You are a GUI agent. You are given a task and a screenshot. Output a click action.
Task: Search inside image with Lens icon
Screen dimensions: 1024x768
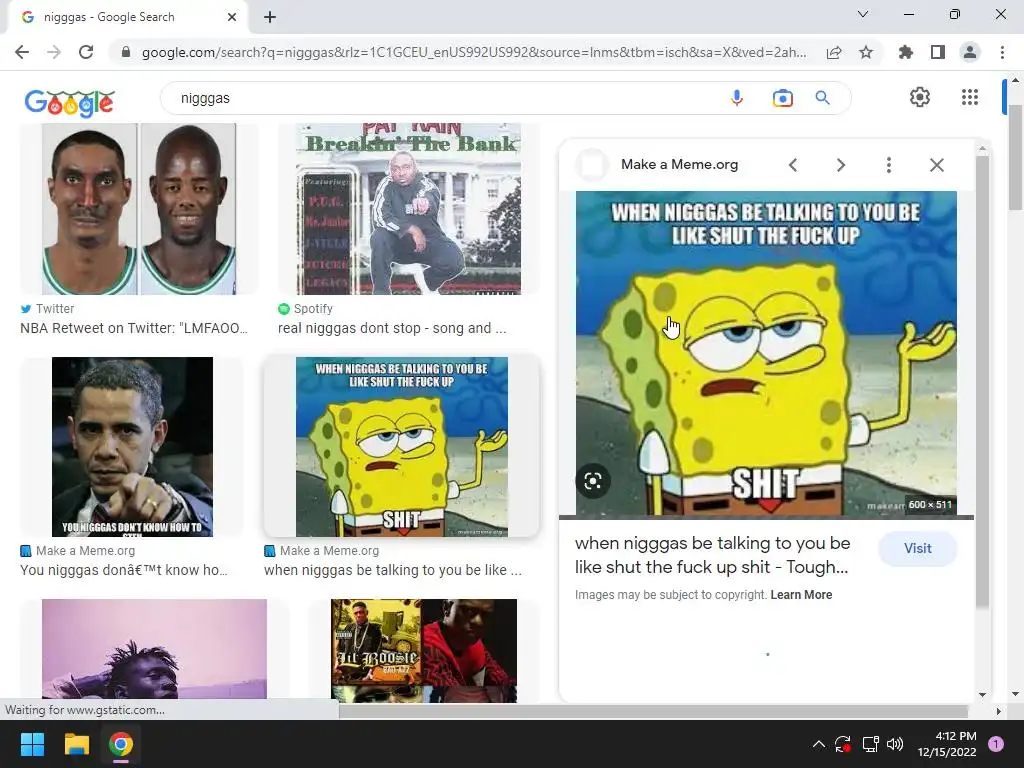click(x=593, y=481)
